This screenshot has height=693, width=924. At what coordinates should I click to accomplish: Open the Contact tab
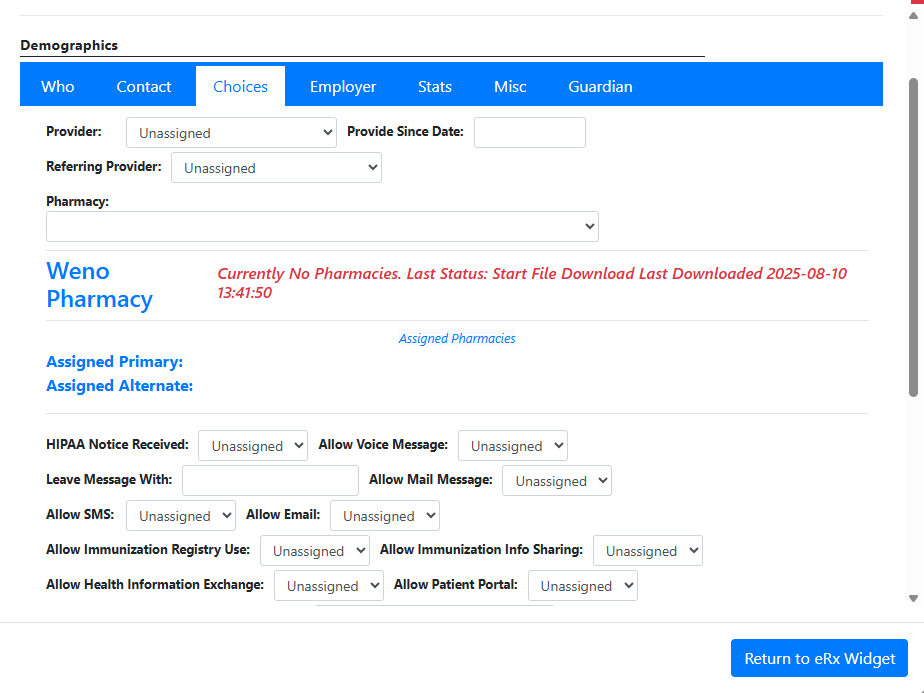[x=144, y=87]
